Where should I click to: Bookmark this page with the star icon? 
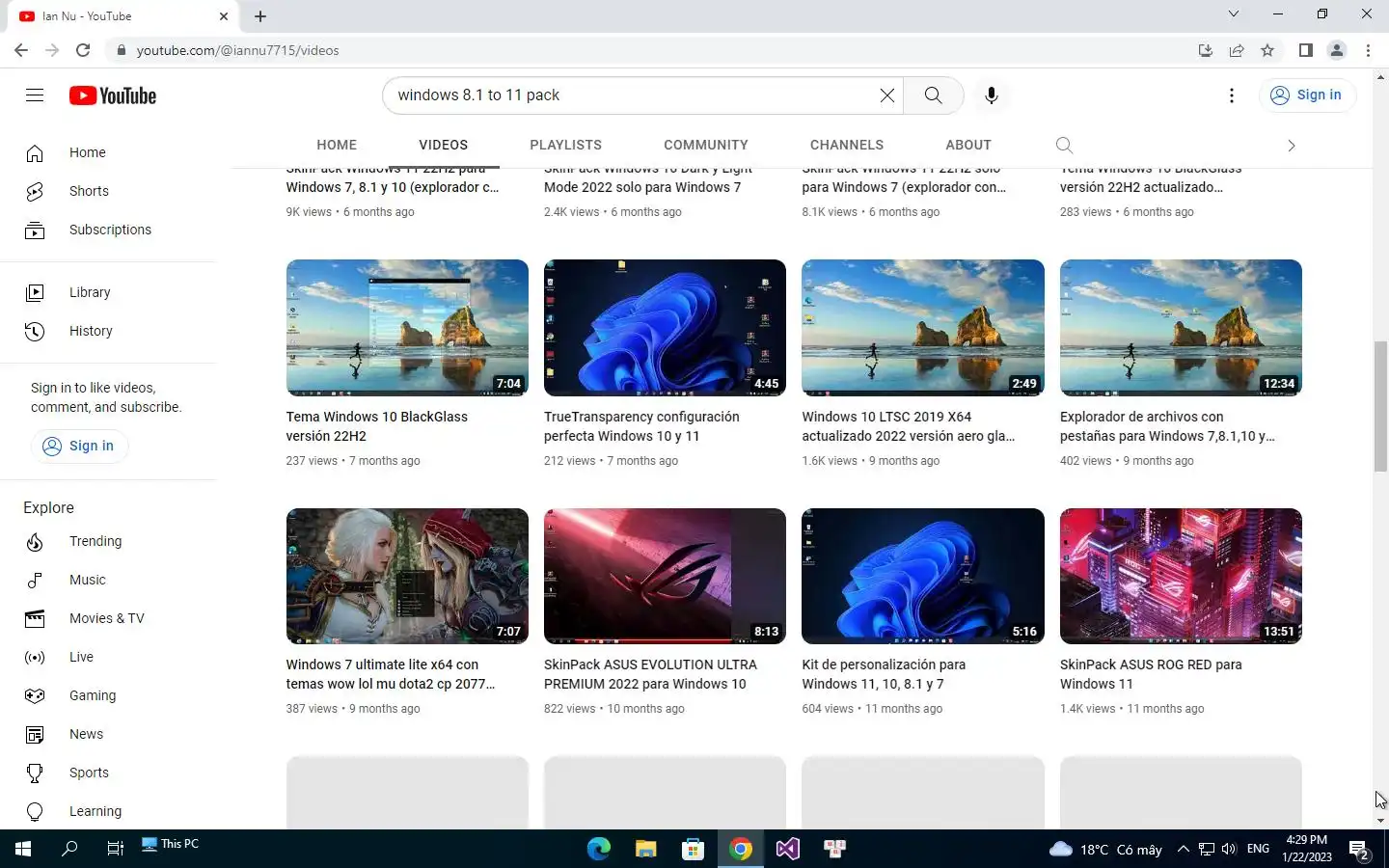pos(1267,50)
